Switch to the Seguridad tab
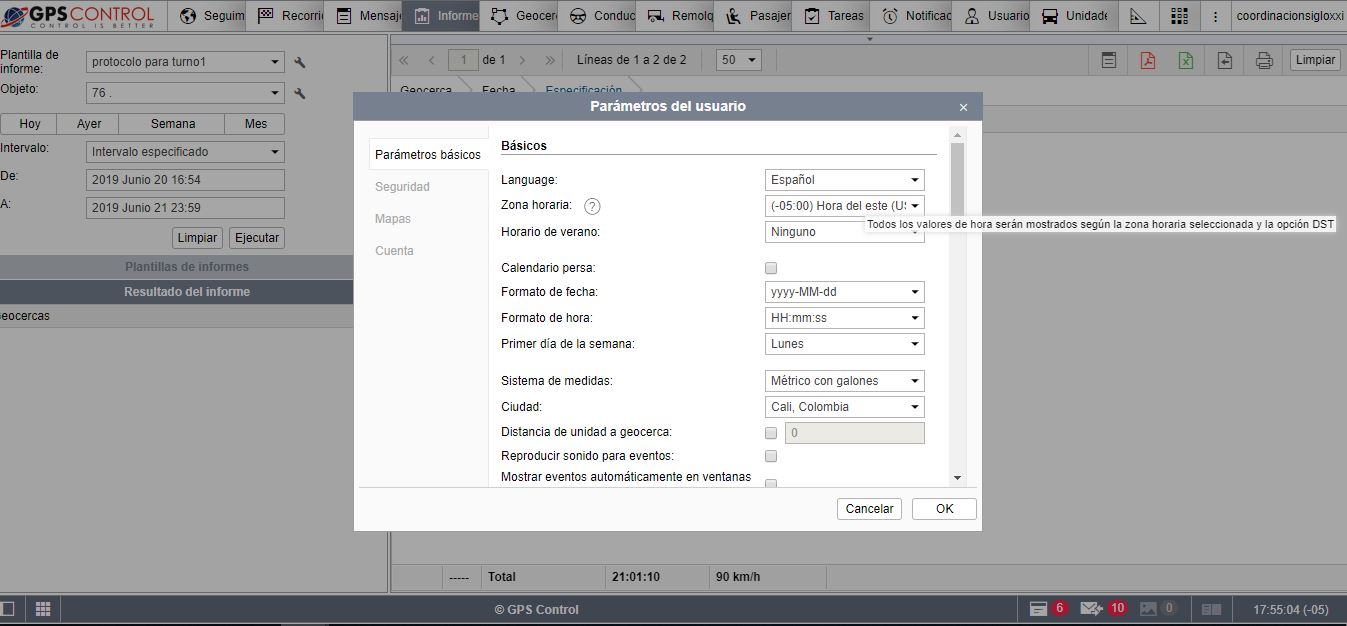This screenshot has width=1347, height=626. click(x=402, y=187)
